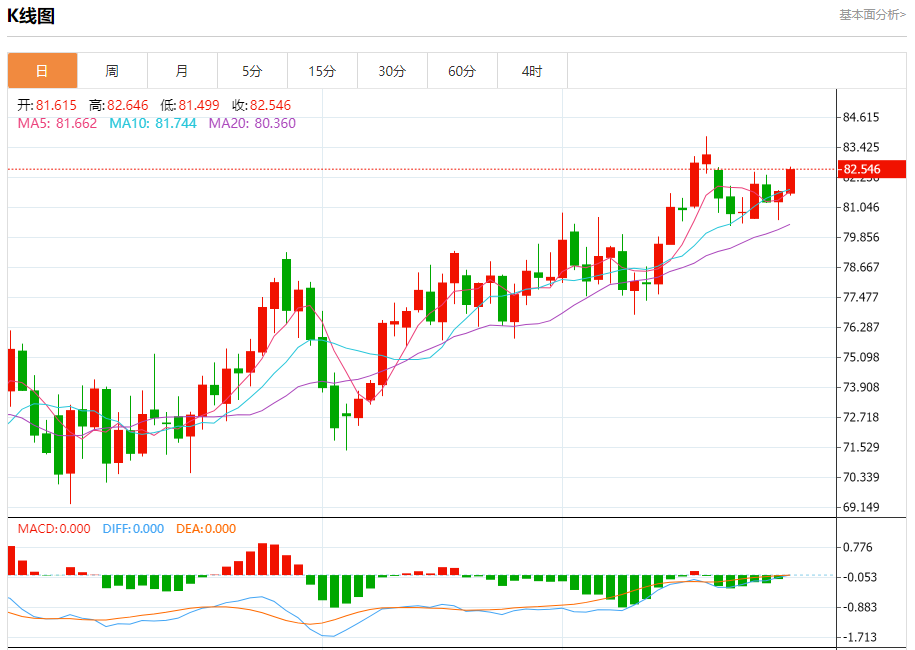Viewport: 915px width, 650px height.
Task: Switch to the 月 monthly tab
Action: coord(182,71)
